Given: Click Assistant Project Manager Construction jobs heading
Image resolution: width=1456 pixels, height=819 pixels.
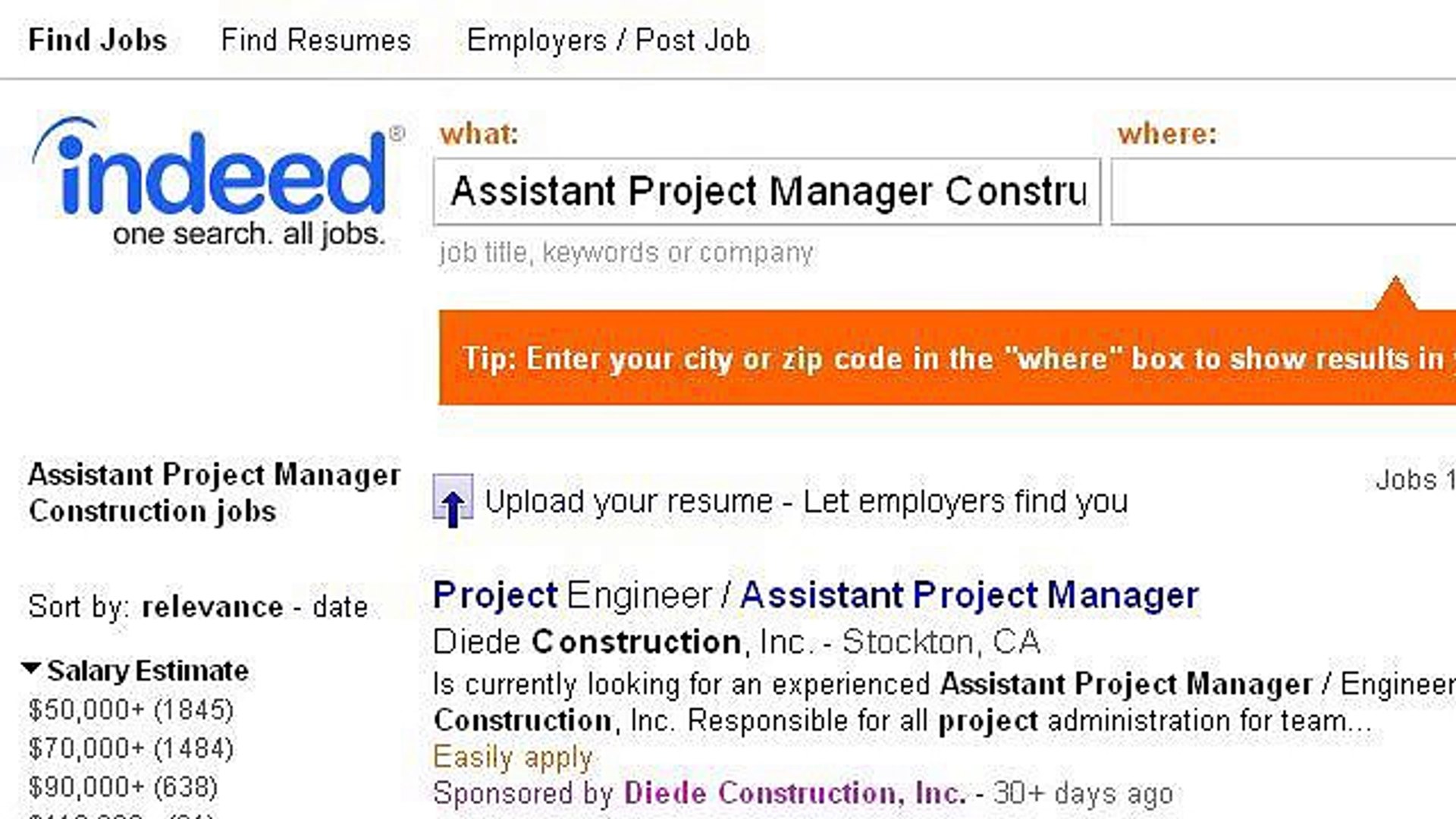Looking at the screenshot, I should click(214, 493).
